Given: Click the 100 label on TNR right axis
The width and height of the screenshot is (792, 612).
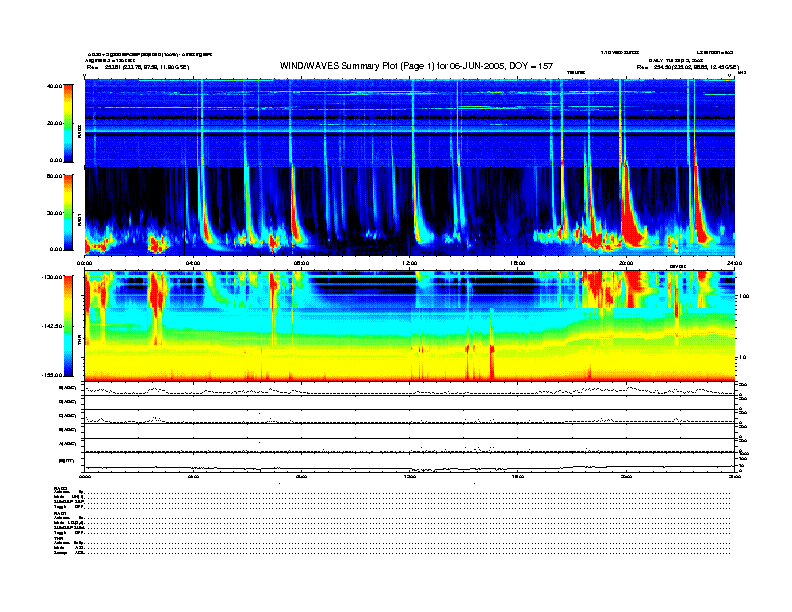Looking at the screenshot, I should (744, 296).
